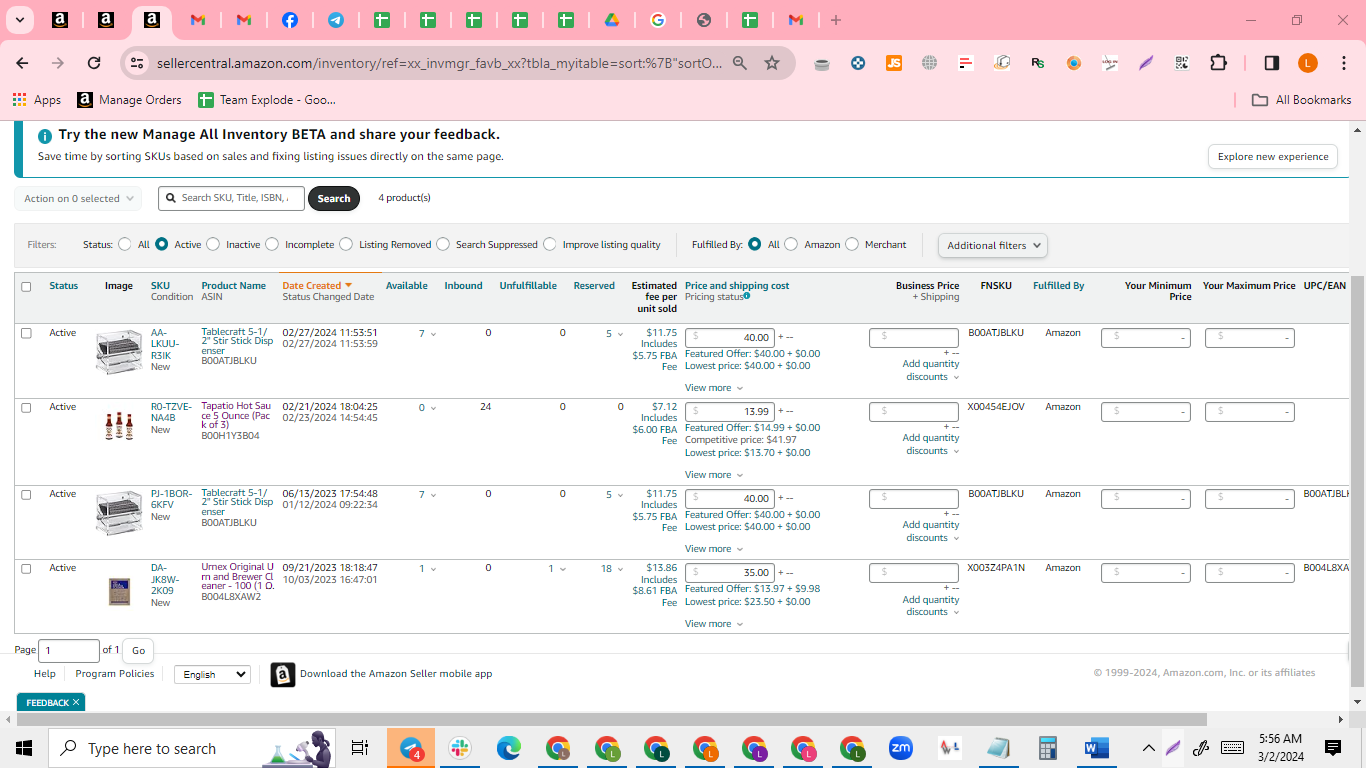Open the Chrome profile avatar L

click(1307, 63)
